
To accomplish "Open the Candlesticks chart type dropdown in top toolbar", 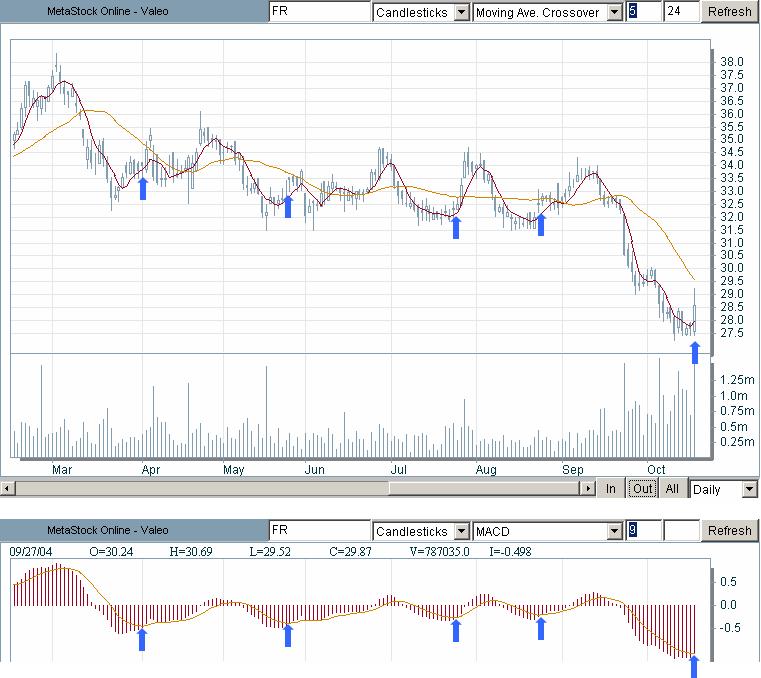I will (461, 12).
